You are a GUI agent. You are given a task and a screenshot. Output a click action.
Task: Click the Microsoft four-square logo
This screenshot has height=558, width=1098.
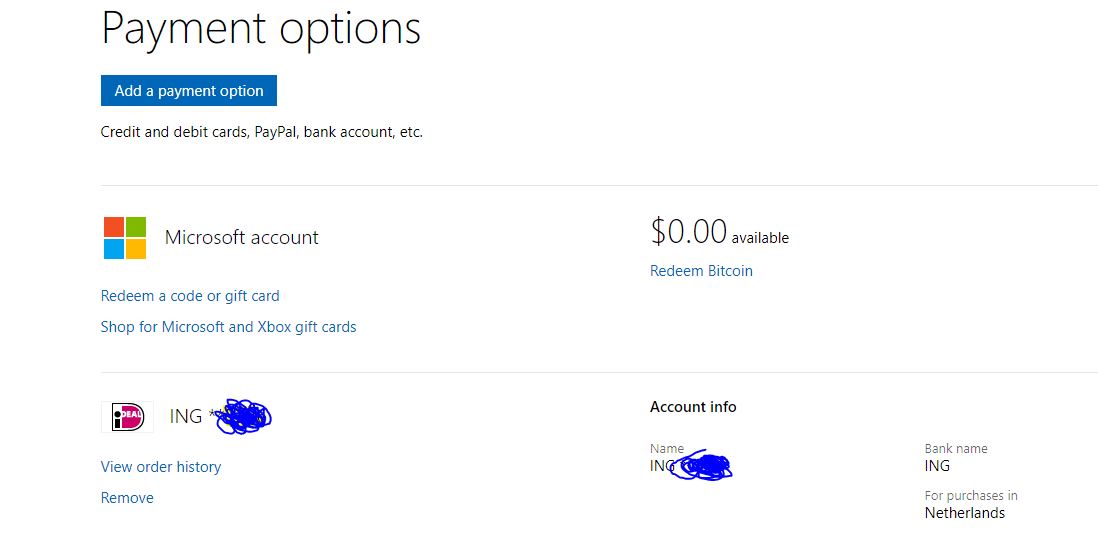coord(125,238)
